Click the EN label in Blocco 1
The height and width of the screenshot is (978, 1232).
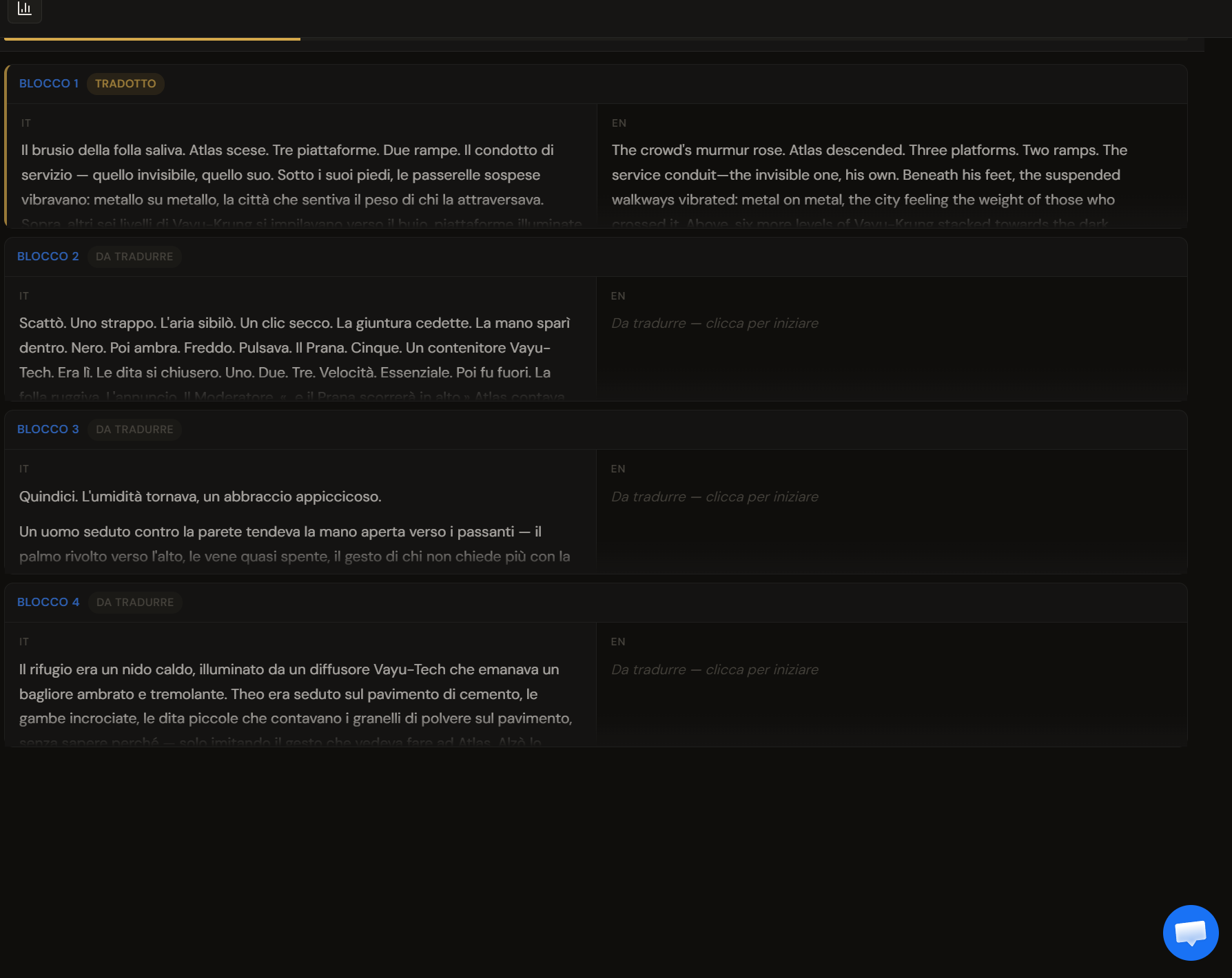point(619,123)
